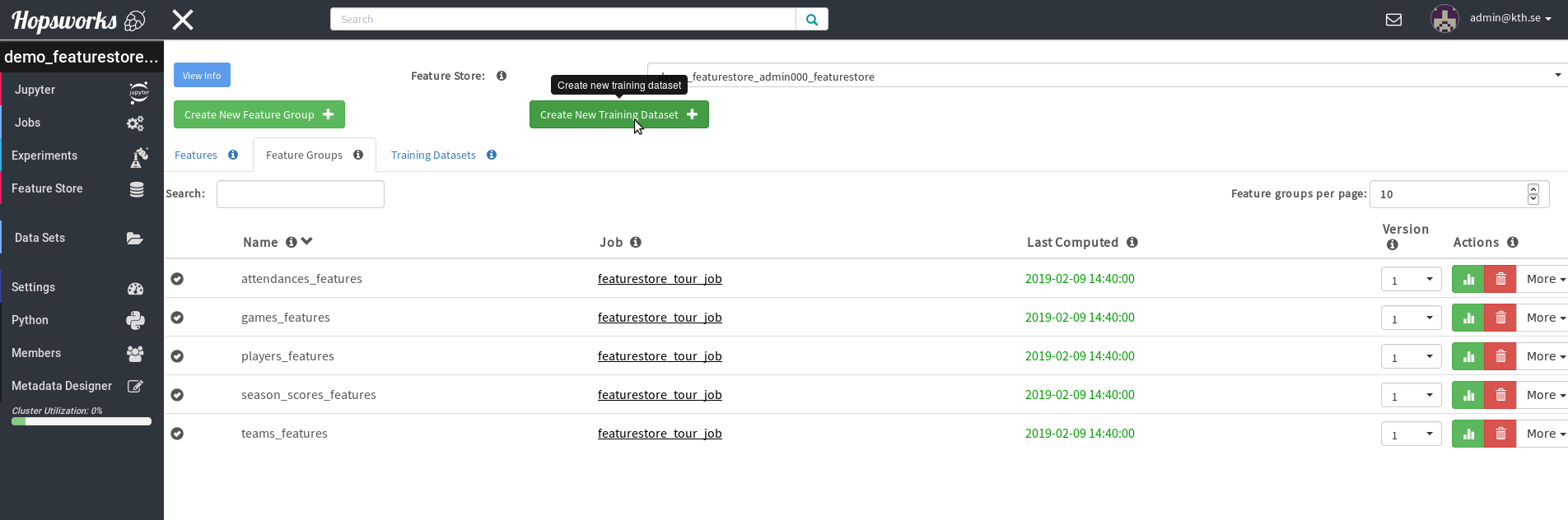Open Members from the sidebar
Image resolution: width=1568 pixels, height=520 pixels.
[82, 353]
